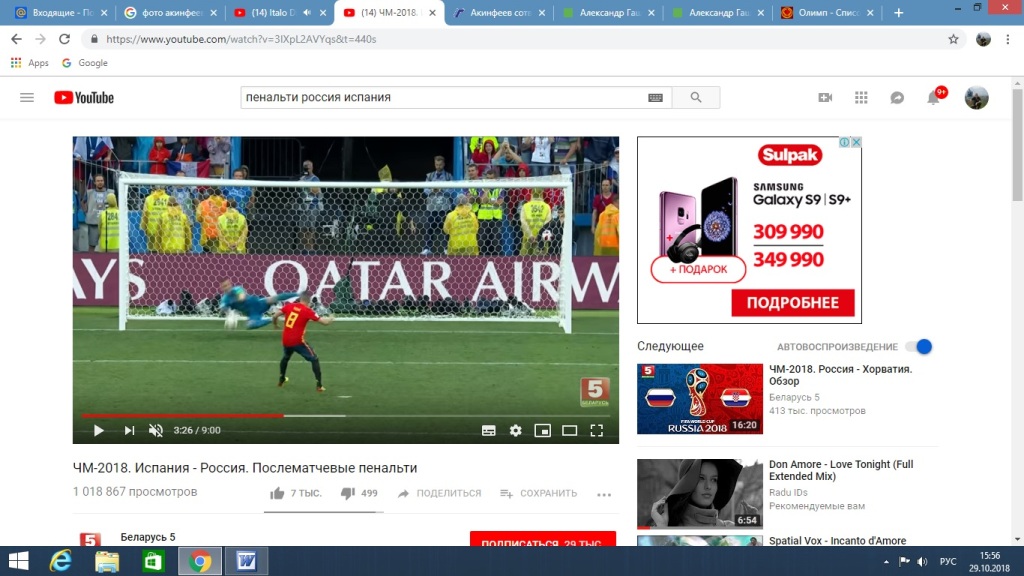The image size is (1024, 576).
Task: Click the page vertical scrollbar
Action: pyautogui.click(x=1017, y=144)
